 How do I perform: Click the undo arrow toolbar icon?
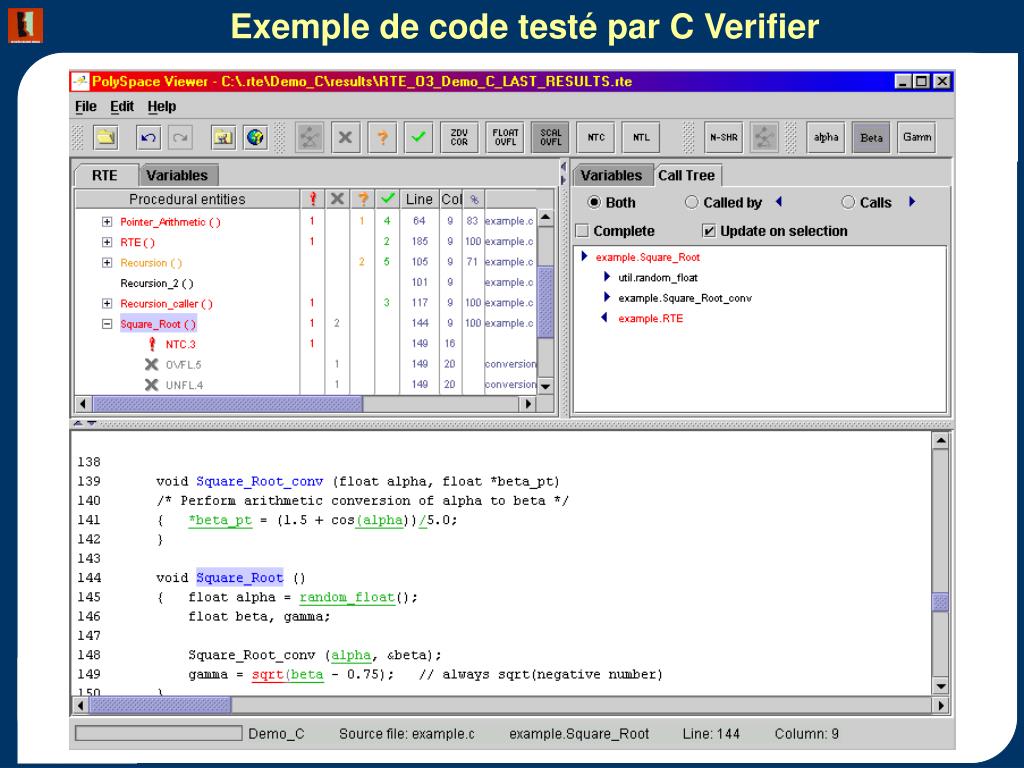point(149,137)
